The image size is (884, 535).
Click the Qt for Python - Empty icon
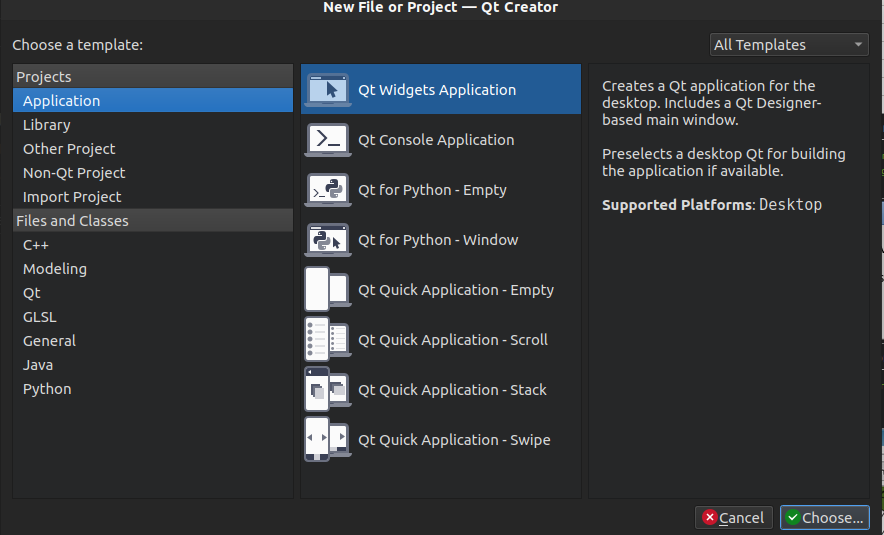(327, 190)
